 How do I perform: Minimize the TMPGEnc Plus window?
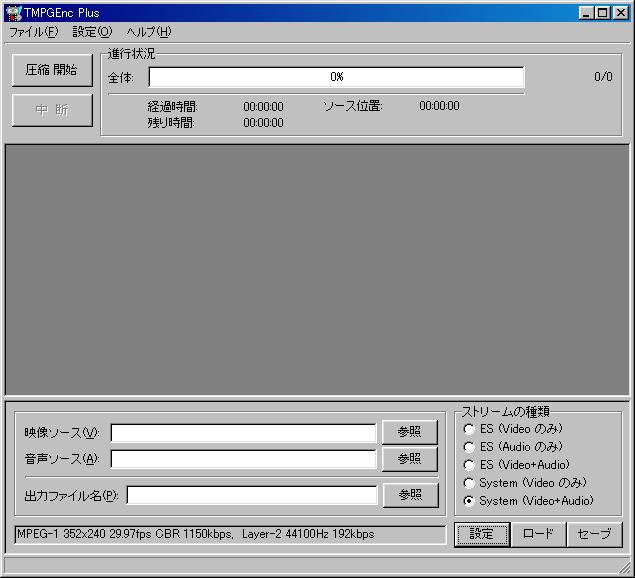click(586, 13)
